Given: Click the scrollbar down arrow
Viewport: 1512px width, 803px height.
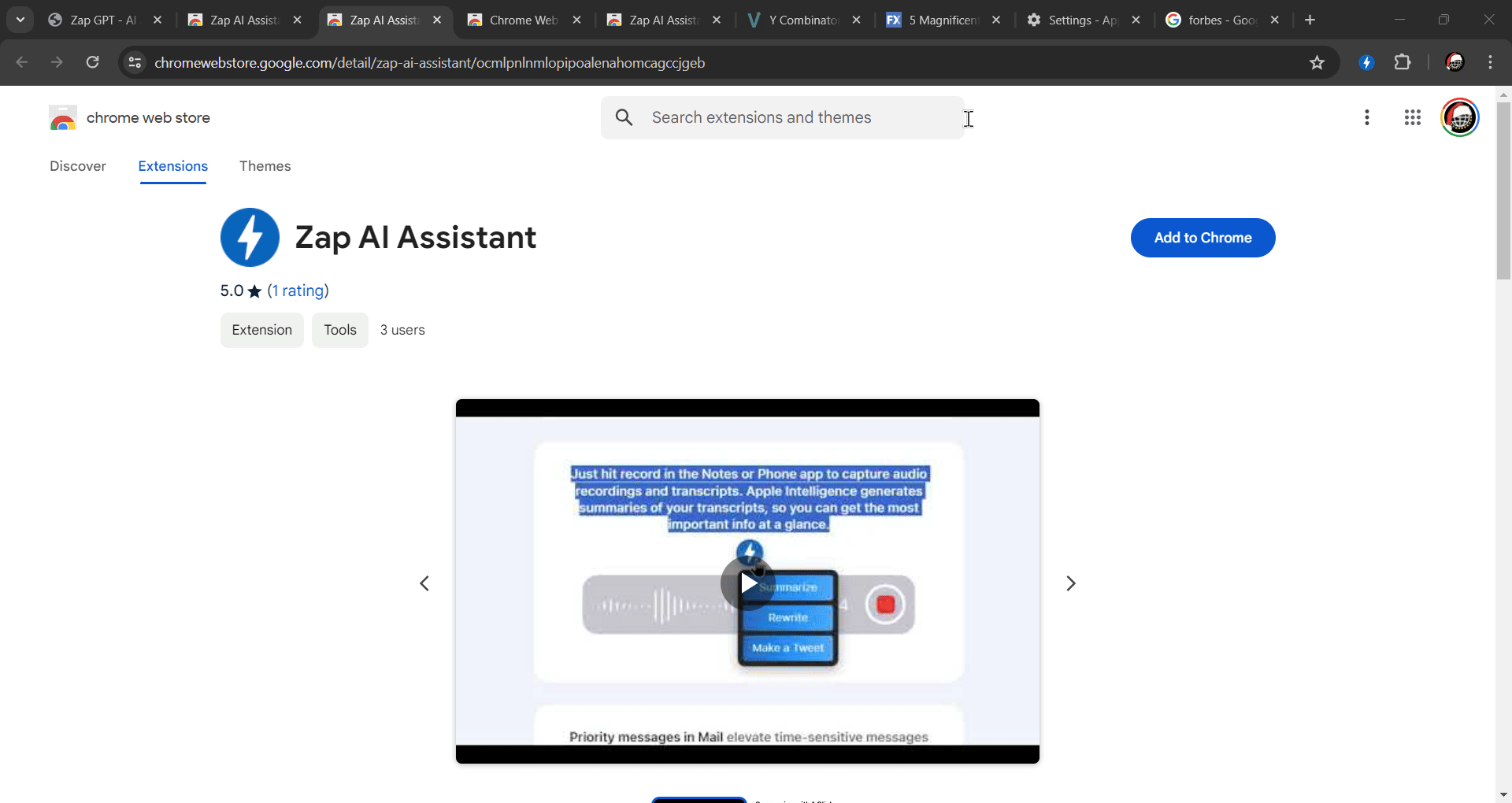Looking at the screenshot, I should (x=1504, y=794).
